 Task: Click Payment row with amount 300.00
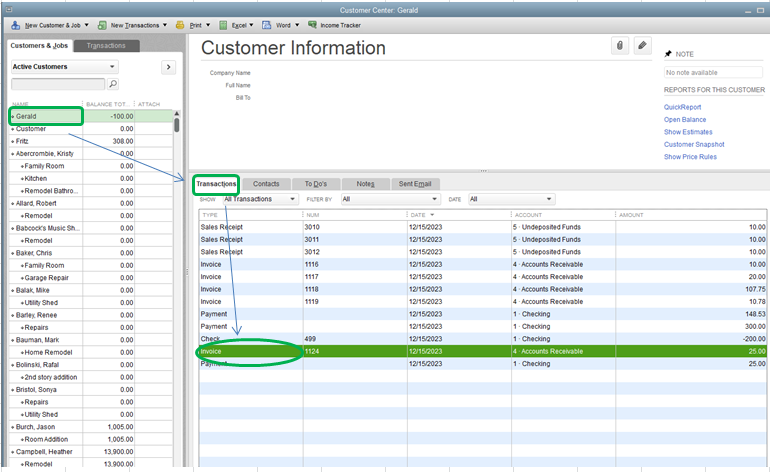tap(482, 327)
